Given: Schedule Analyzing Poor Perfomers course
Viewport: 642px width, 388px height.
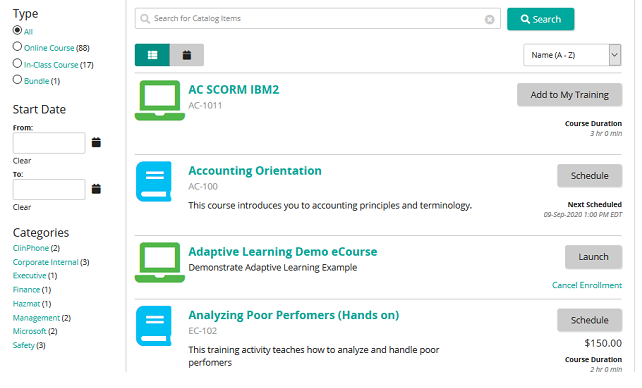Looking at the screenshot, I should (x=590, y=320).
